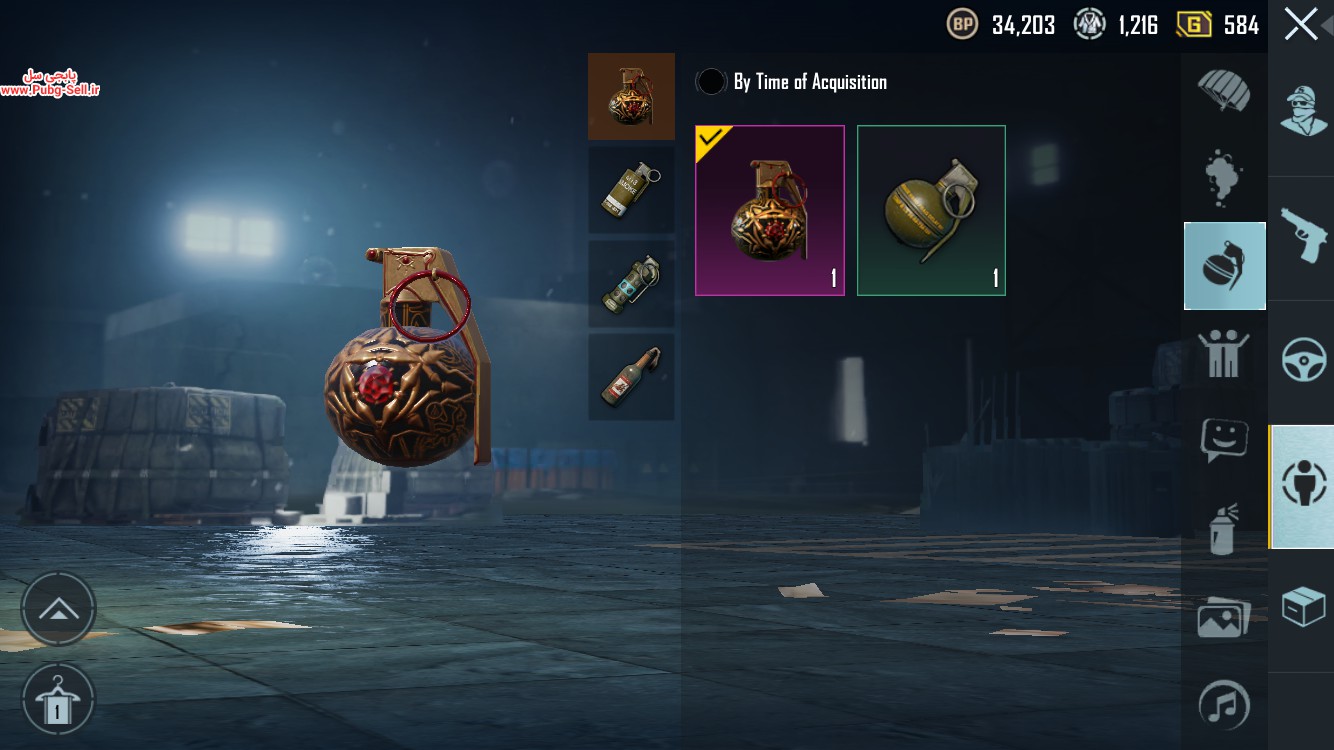The height and width of the screenshot is (750, 1334).
Task: Click the gold G currency balance
Action: (1218, 25)
